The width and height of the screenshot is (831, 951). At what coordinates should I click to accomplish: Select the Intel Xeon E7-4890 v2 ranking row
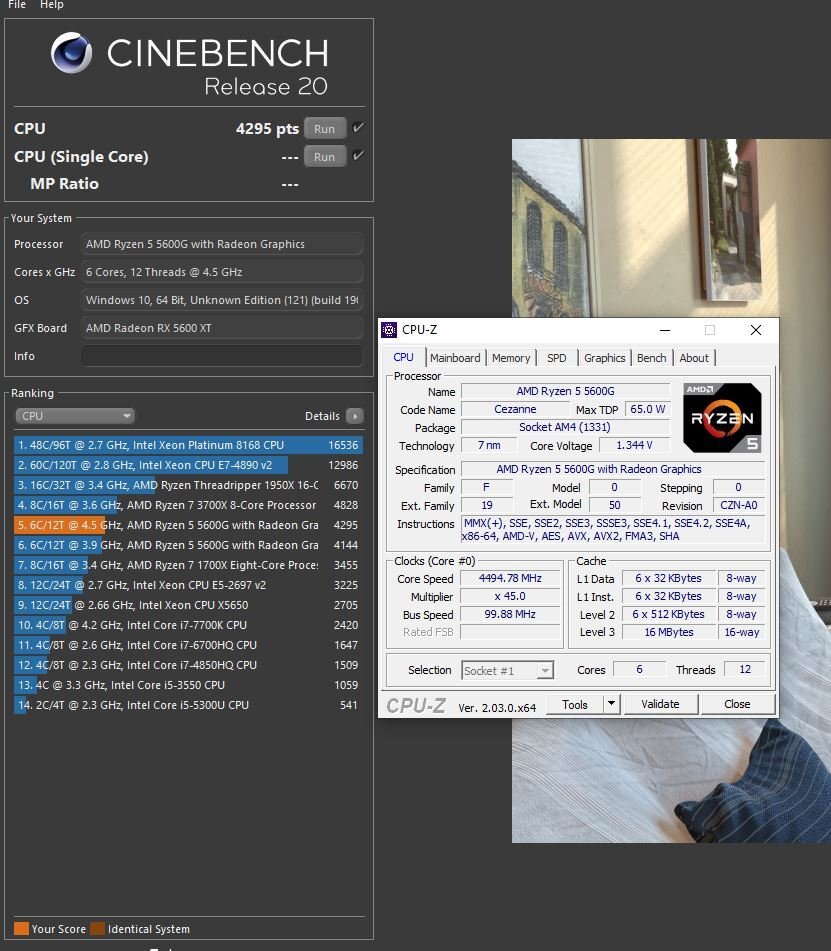click(188, 465)
